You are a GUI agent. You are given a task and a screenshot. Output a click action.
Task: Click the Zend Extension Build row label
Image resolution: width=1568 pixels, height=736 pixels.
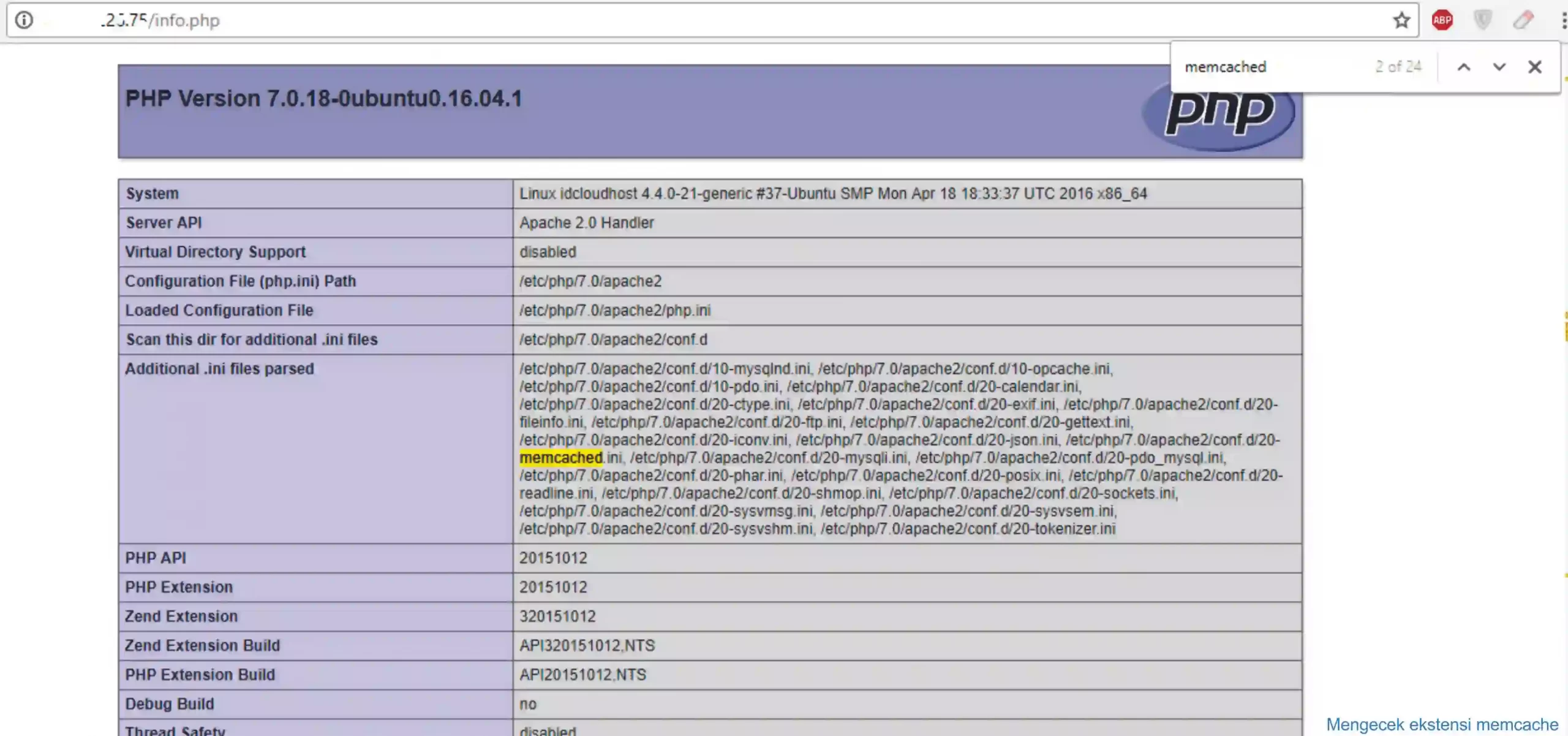(202, 645)
